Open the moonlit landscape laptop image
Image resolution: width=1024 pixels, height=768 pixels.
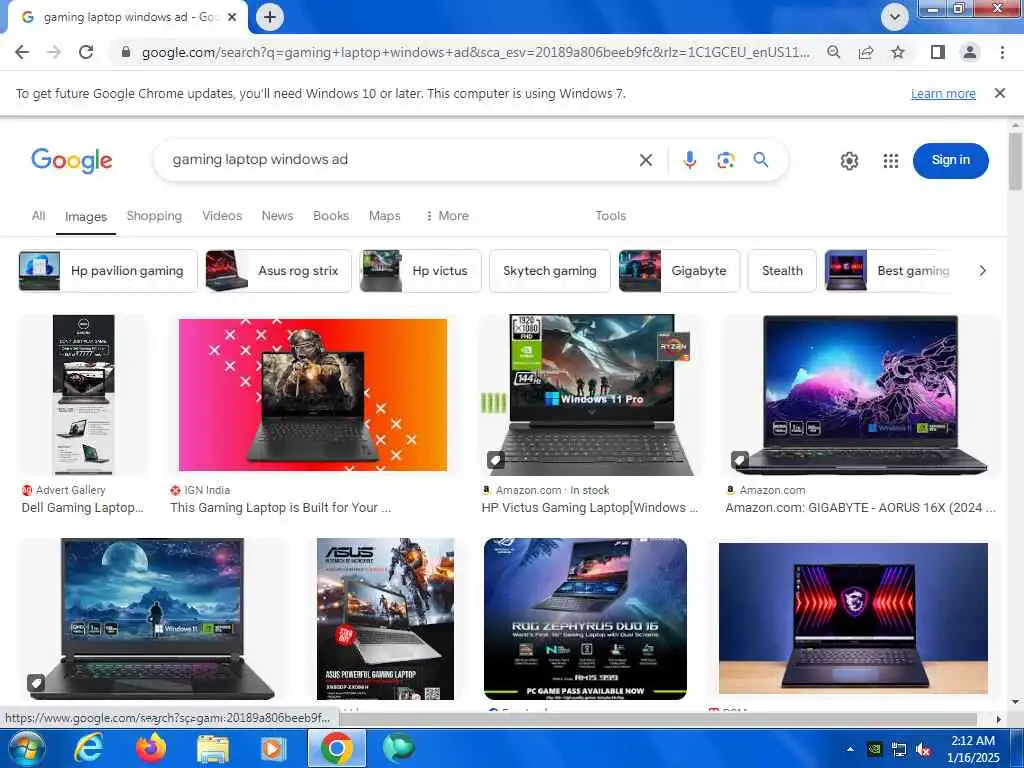tap(152, 618)
